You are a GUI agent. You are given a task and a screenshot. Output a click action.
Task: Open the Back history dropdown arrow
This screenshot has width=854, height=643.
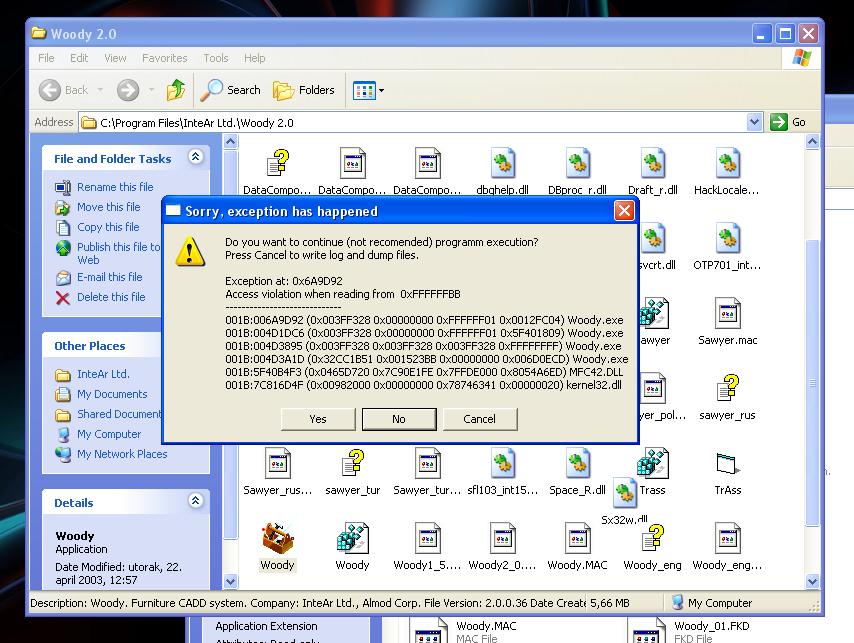(100, 90)
